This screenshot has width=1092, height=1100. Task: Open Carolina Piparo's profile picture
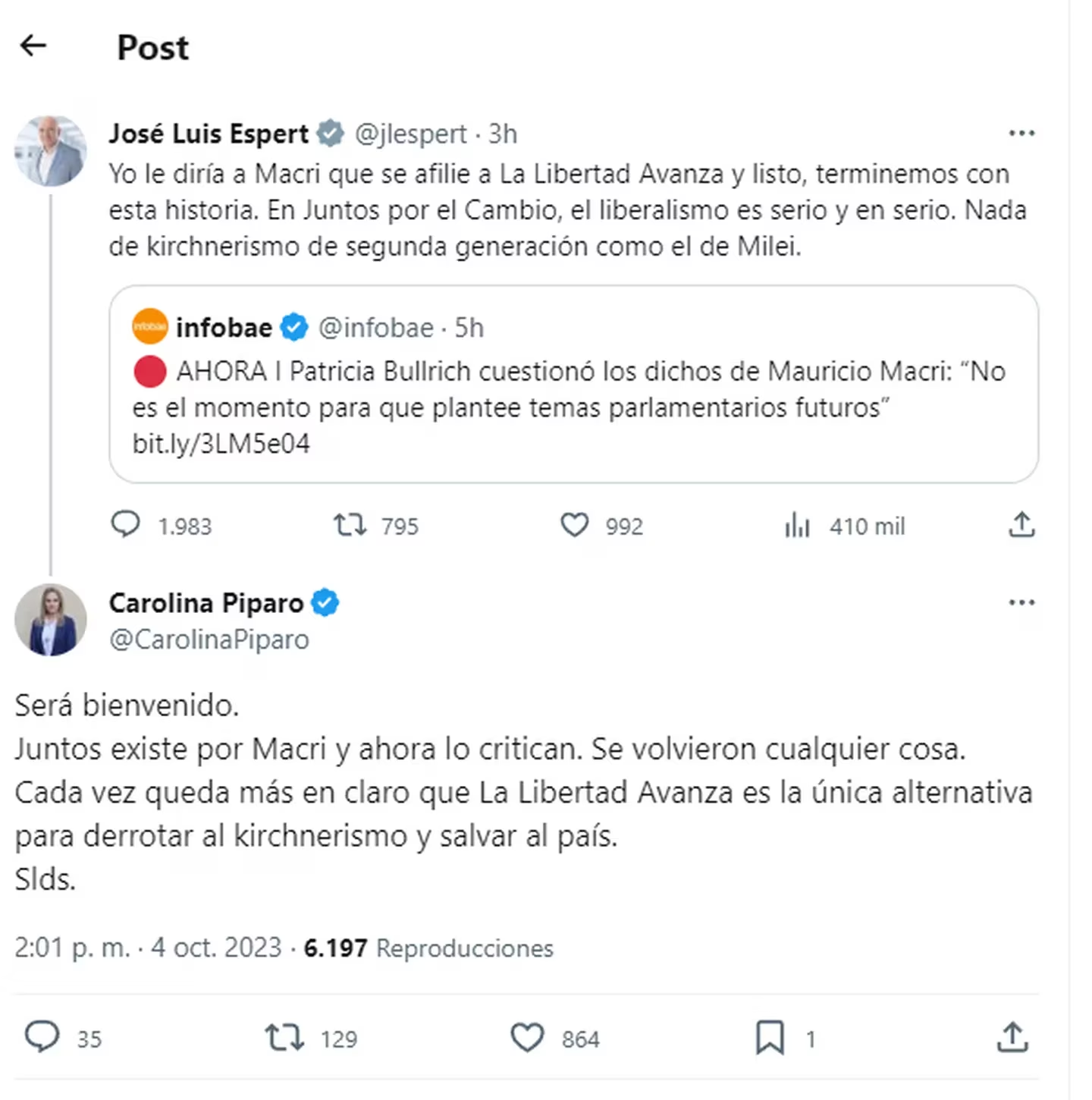pyautogui.click(x=51, y=619)
